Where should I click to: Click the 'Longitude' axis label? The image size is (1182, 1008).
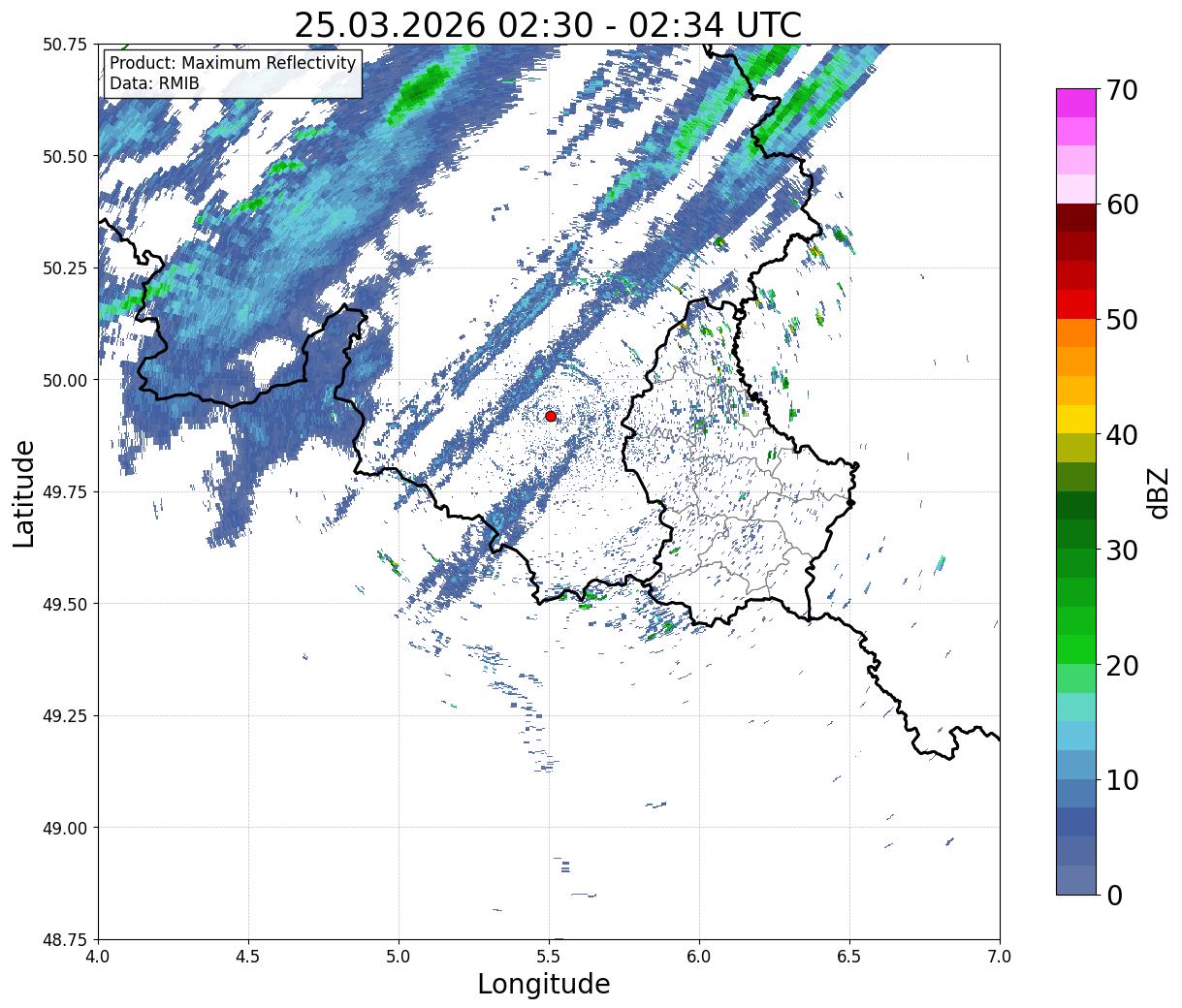pos(544,984)
